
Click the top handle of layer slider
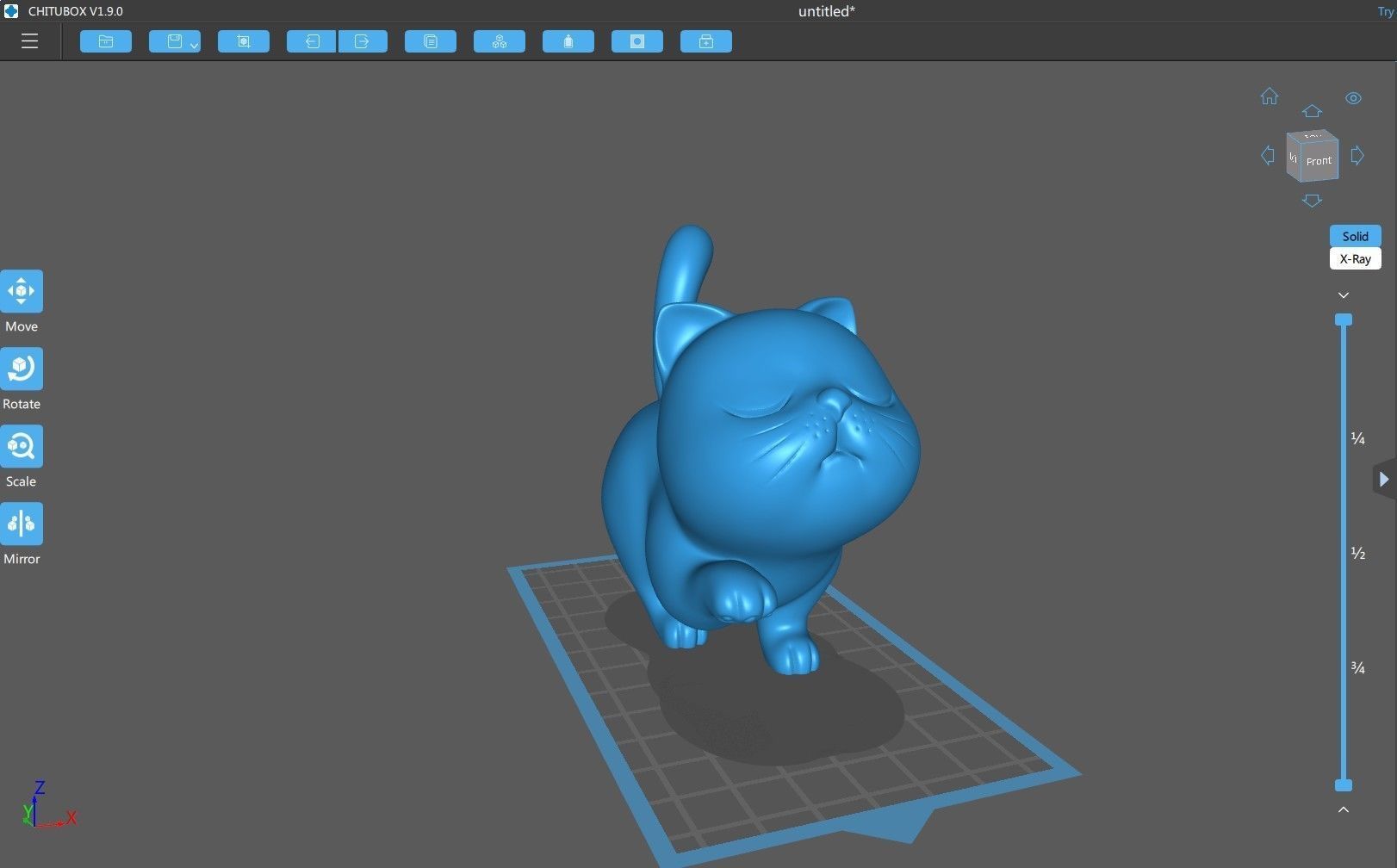click(1344, 319)
